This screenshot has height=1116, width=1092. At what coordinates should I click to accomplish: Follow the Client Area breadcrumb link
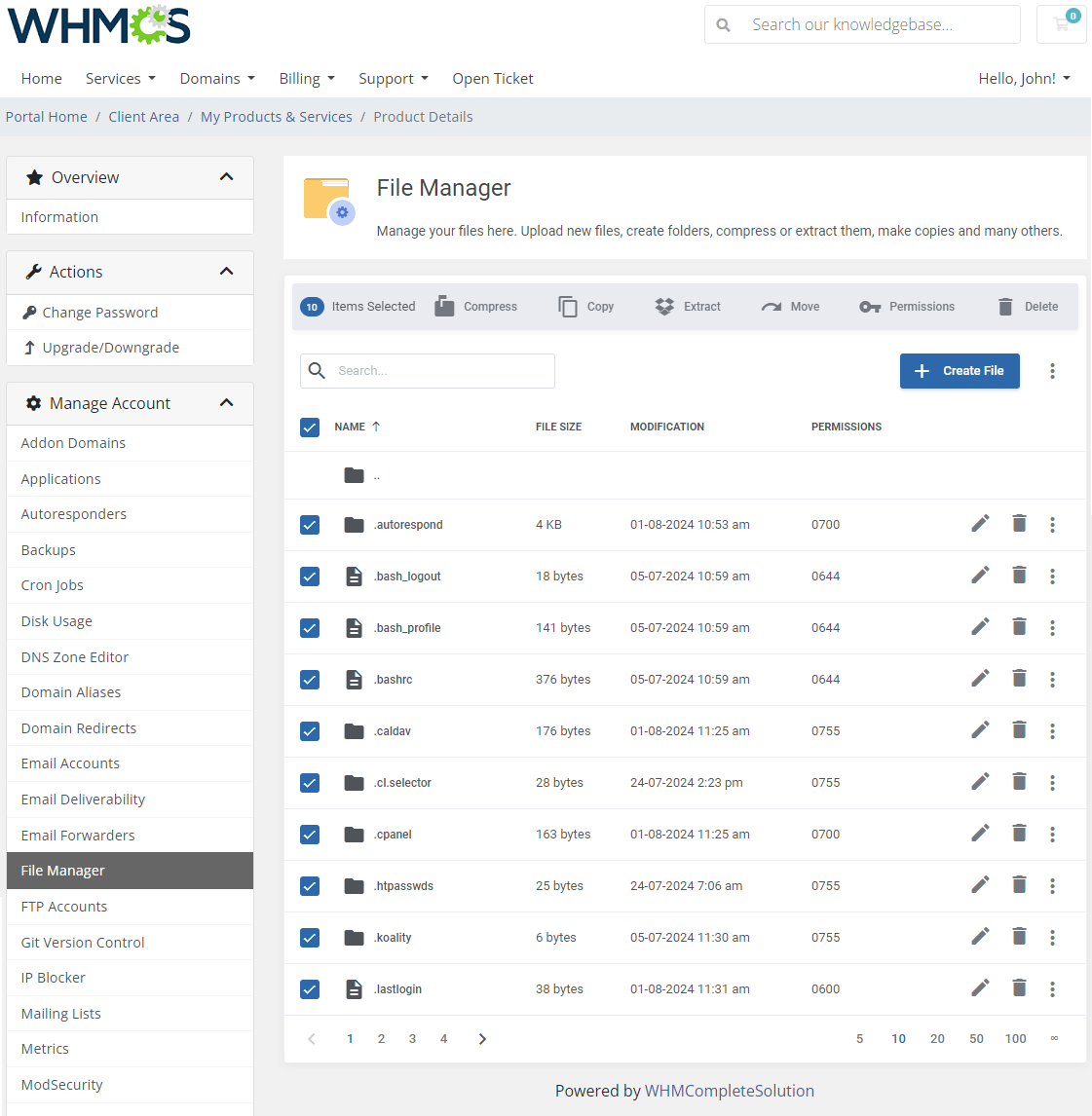tap(144, 117)
